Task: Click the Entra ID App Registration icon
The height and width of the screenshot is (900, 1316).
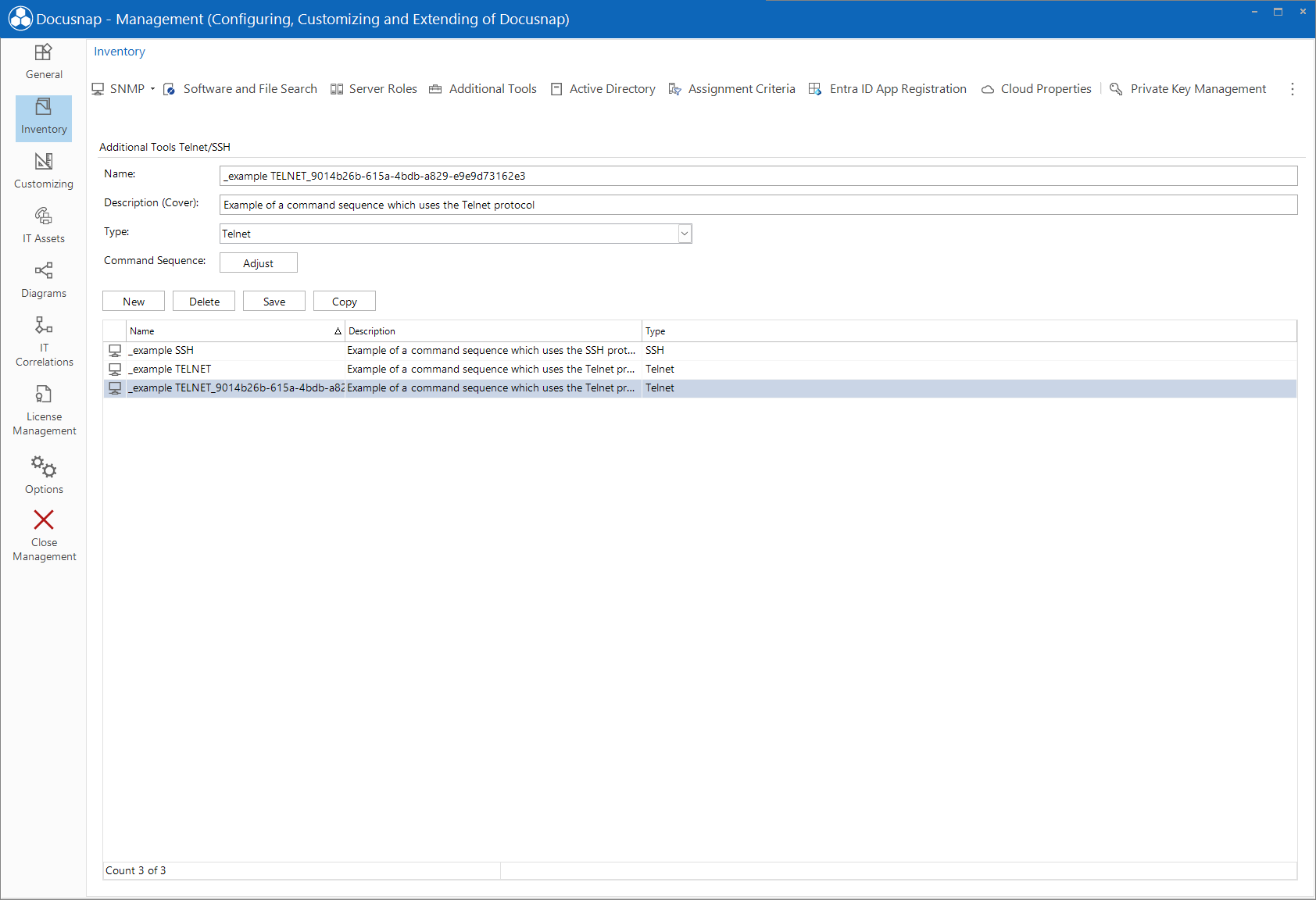Action: click(x=815, y=89)
